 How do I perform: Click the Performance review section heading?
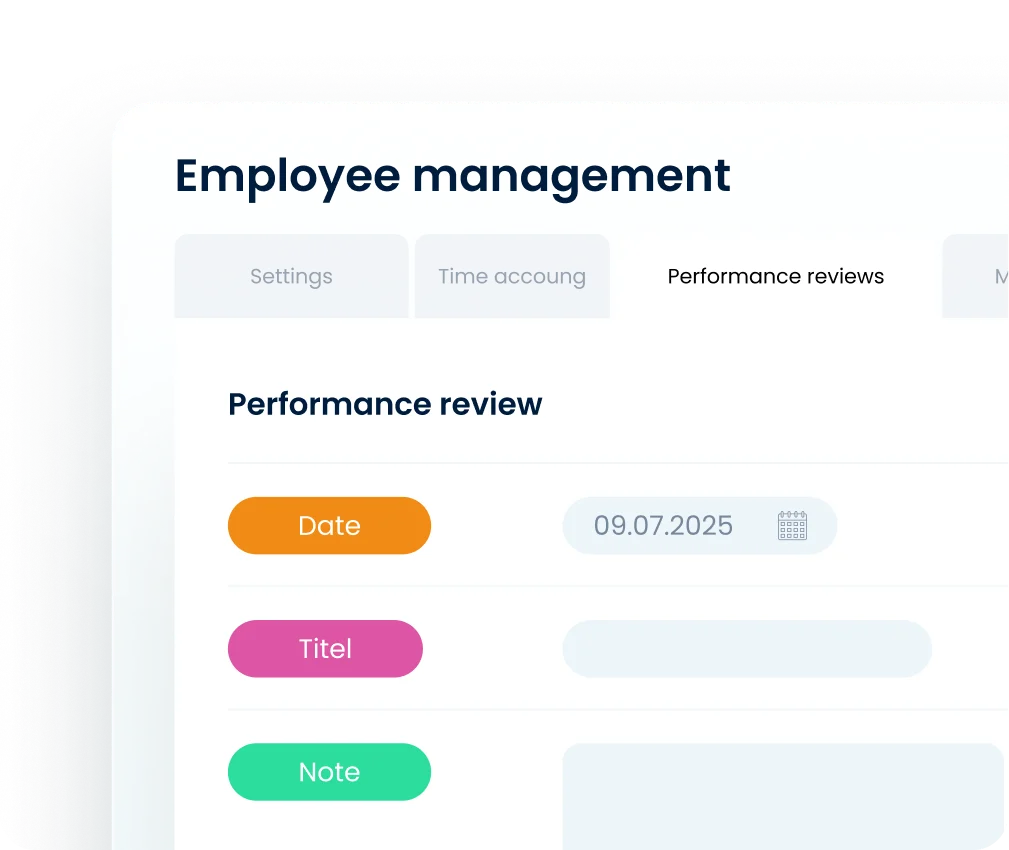click(x=385, y=404)
